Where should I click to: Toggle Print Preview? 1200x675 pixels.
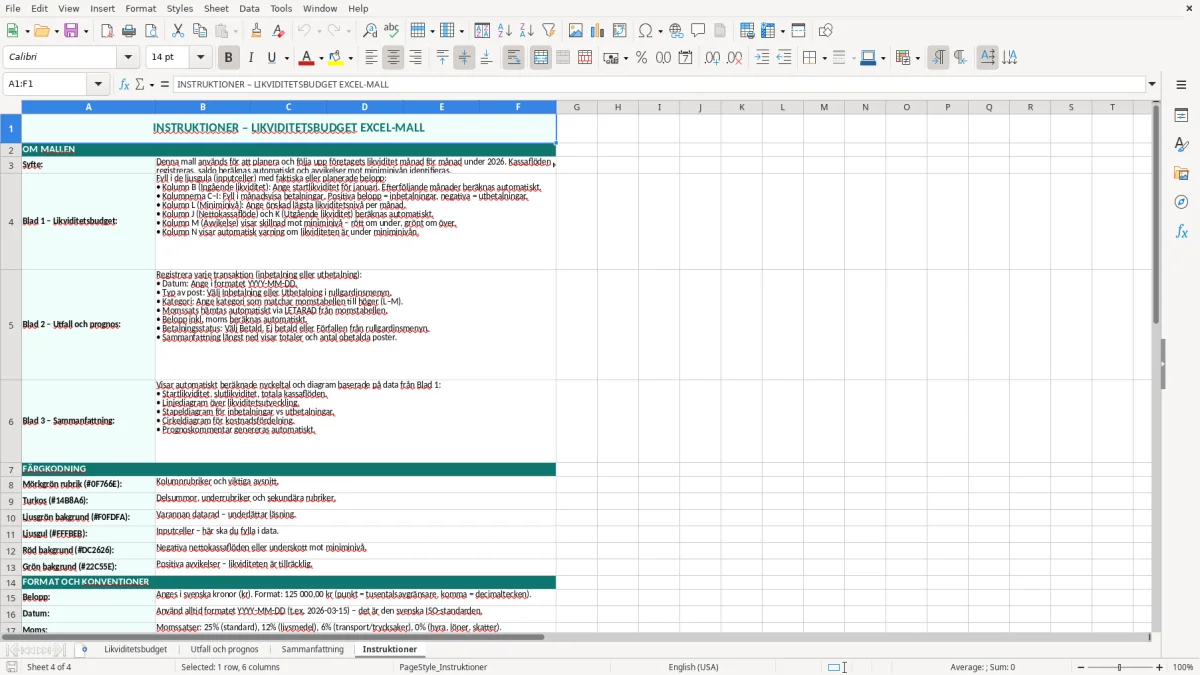[150, 31]
